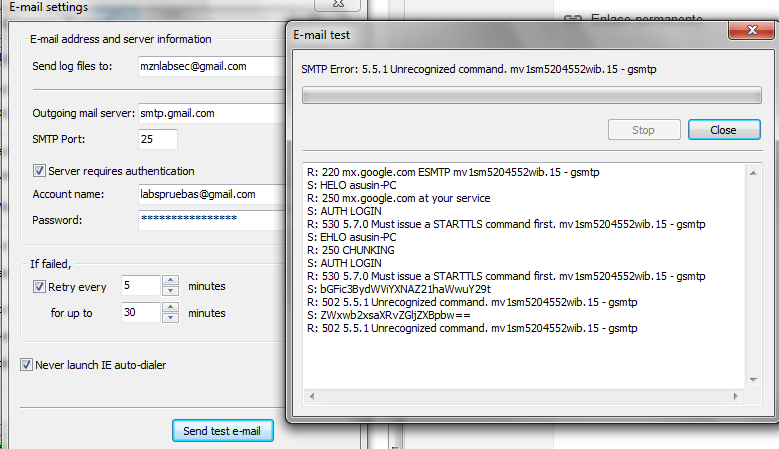Click the Password field
Viewport: 779px width, 449px height.
(213, 220)
